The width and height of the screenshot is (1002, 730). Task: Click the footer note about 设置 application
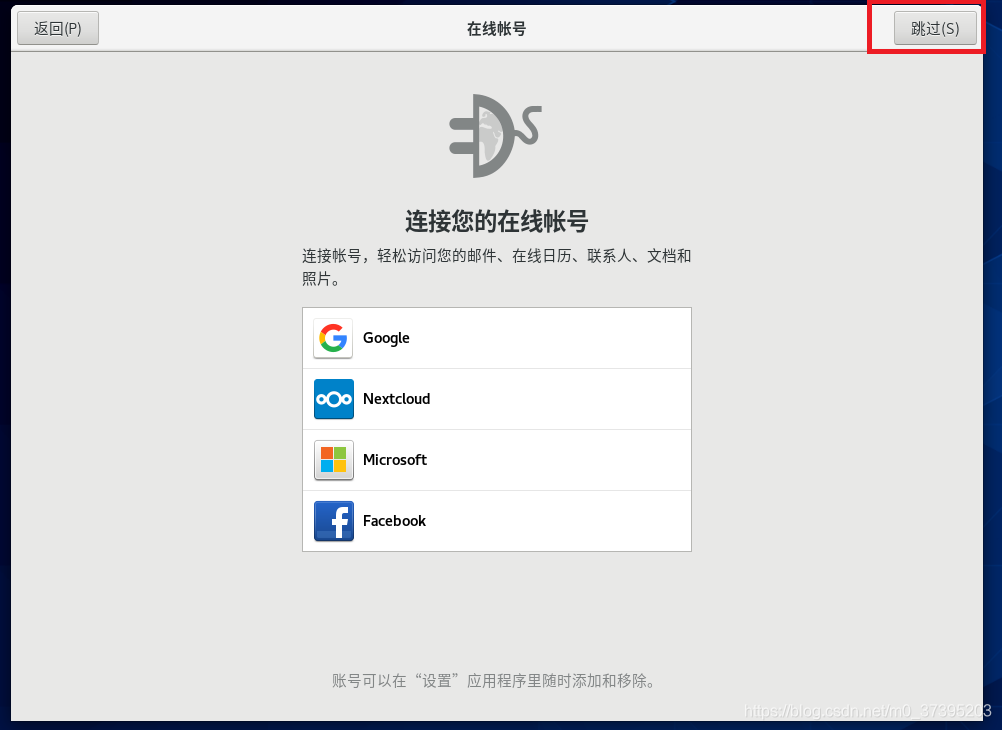pos(494,681)
